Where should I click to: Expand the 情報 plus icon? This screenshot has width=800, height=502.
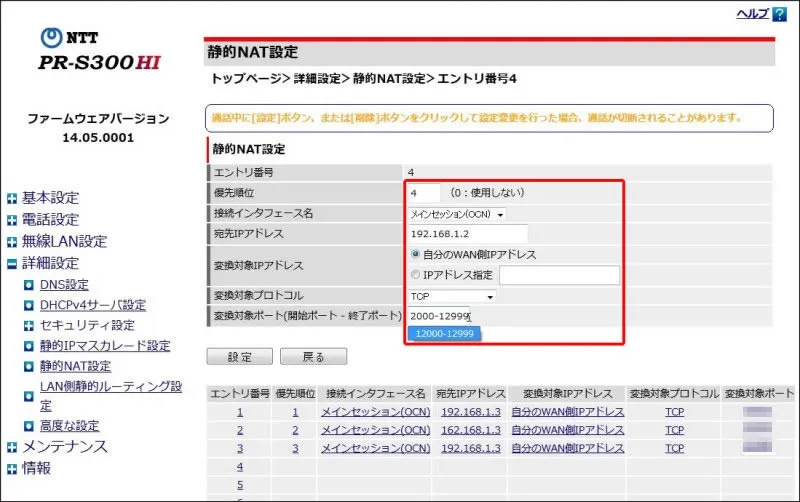click(x=12, y=469)
